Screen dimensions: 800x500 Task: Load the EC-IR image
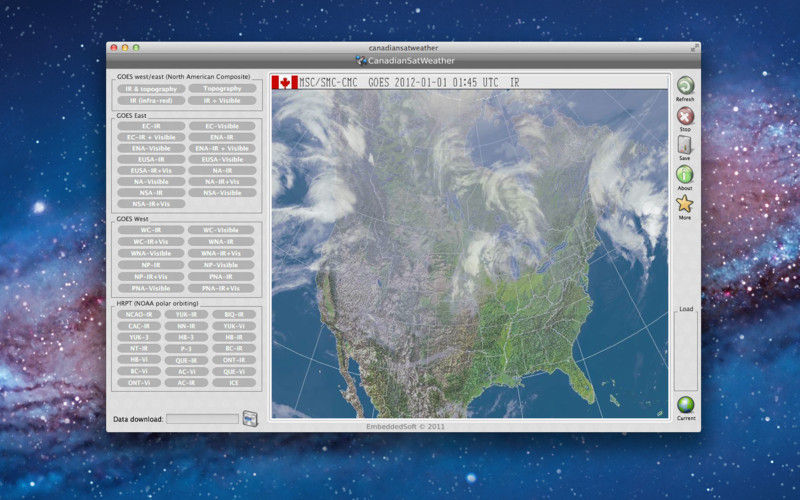[151, 126]
